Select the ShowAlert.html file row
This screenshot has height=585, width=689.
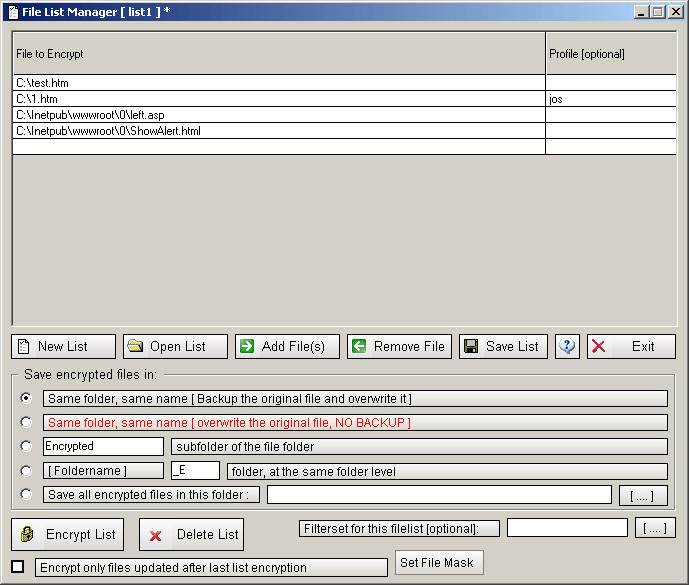pos(279,131)
